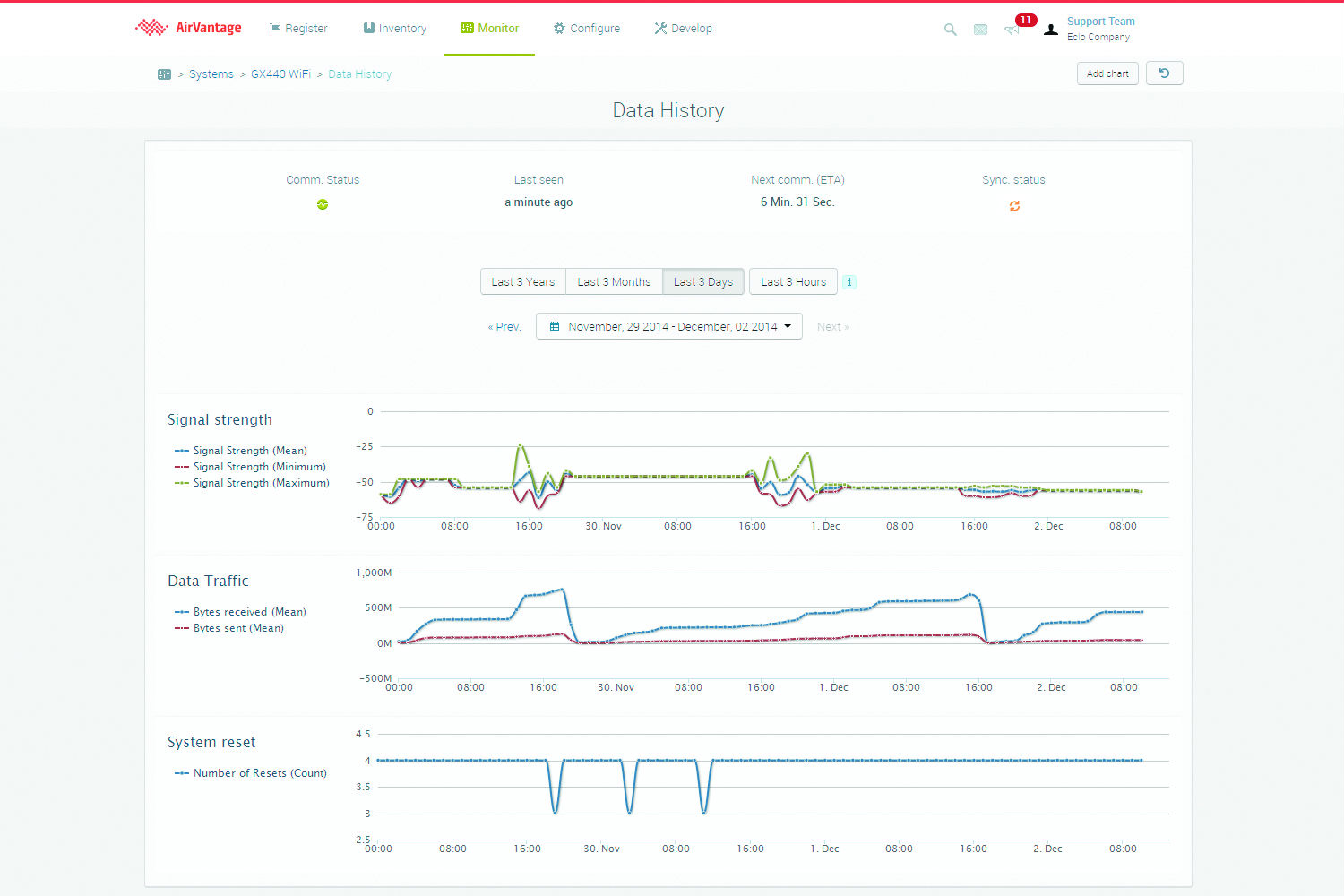Go to Systems breadcrumb link
Image resolution: width=1344 pixels, height=896 pixels.
[211, 74]
